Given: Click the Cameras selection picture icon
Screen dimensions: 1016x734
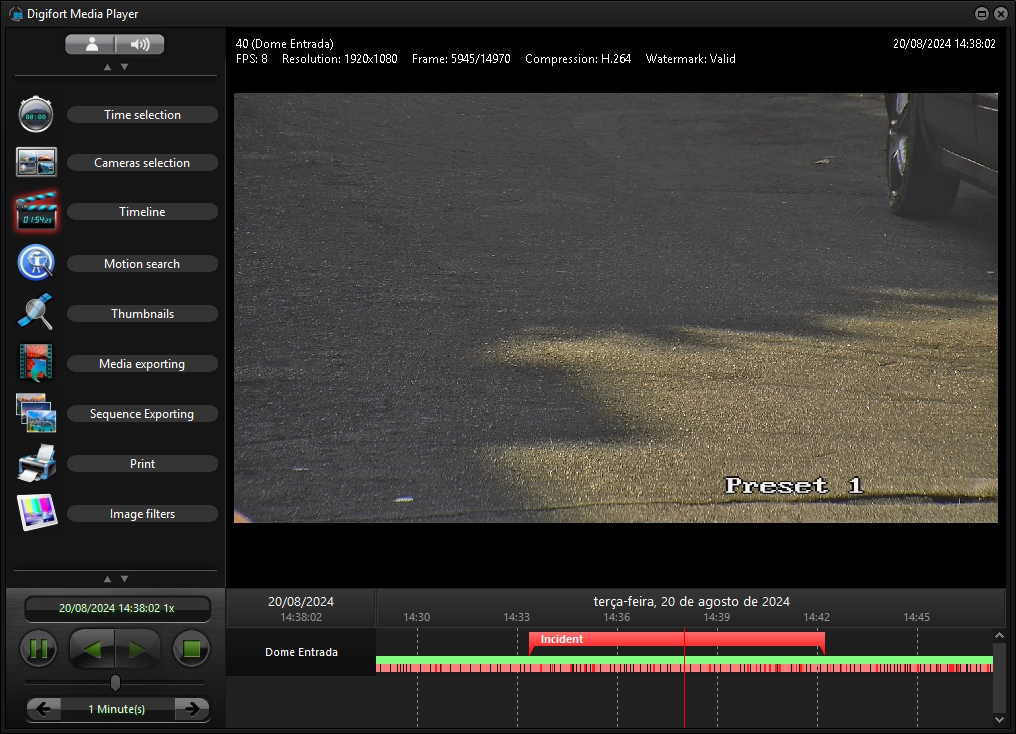Looking at the screenshot, I should pyautogui.click(x=36, y=162).
